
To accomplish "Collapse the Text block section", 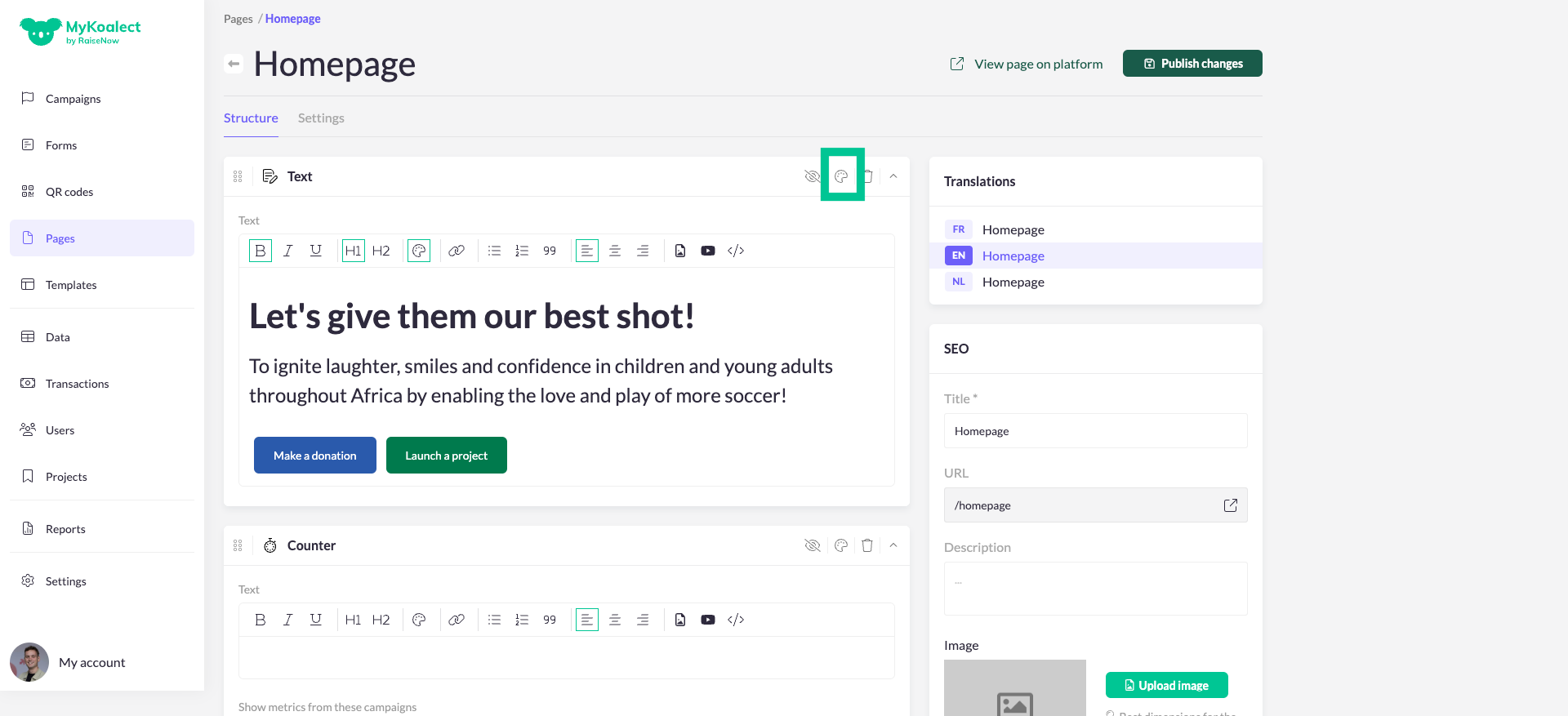I will [893, 176].
